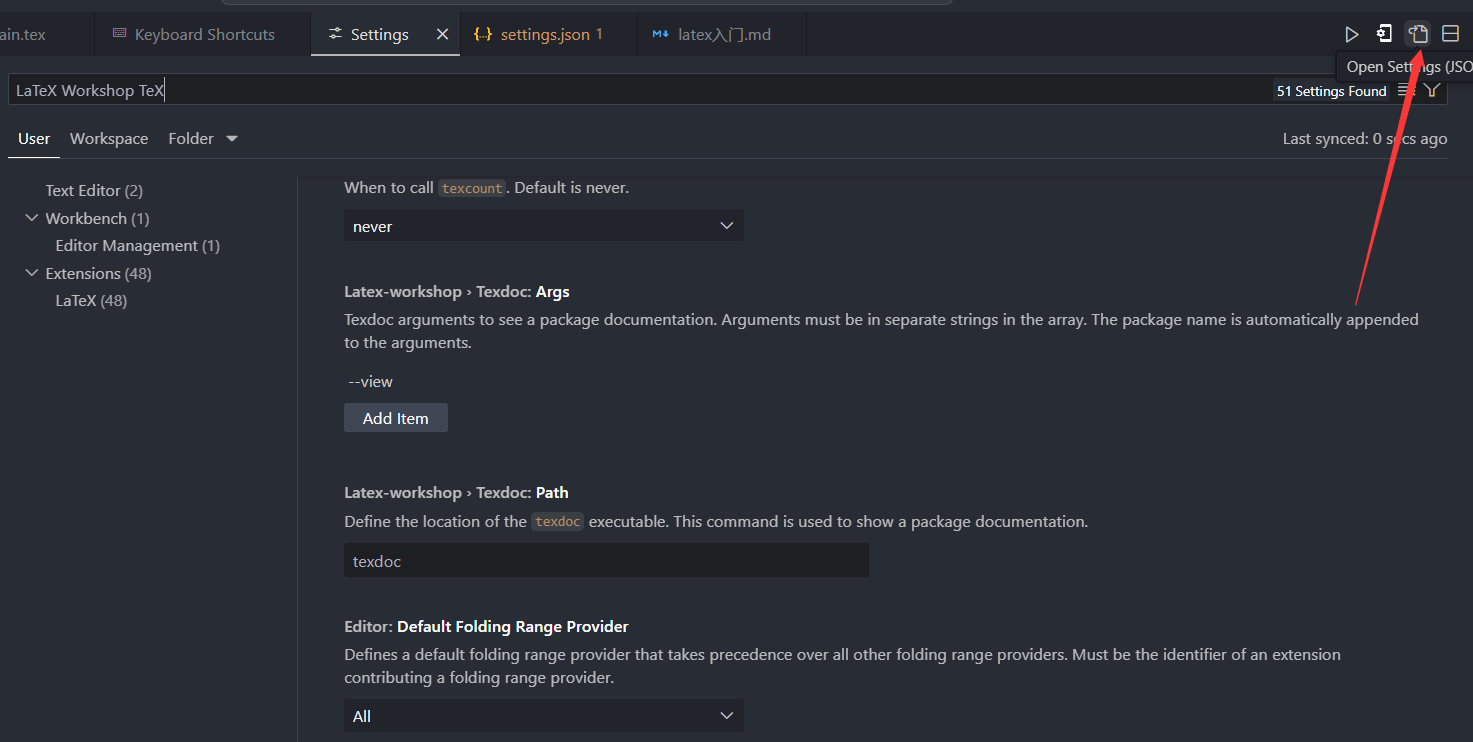Click the texcount code label
This screenshot has width=1473, height=742.
472,188
